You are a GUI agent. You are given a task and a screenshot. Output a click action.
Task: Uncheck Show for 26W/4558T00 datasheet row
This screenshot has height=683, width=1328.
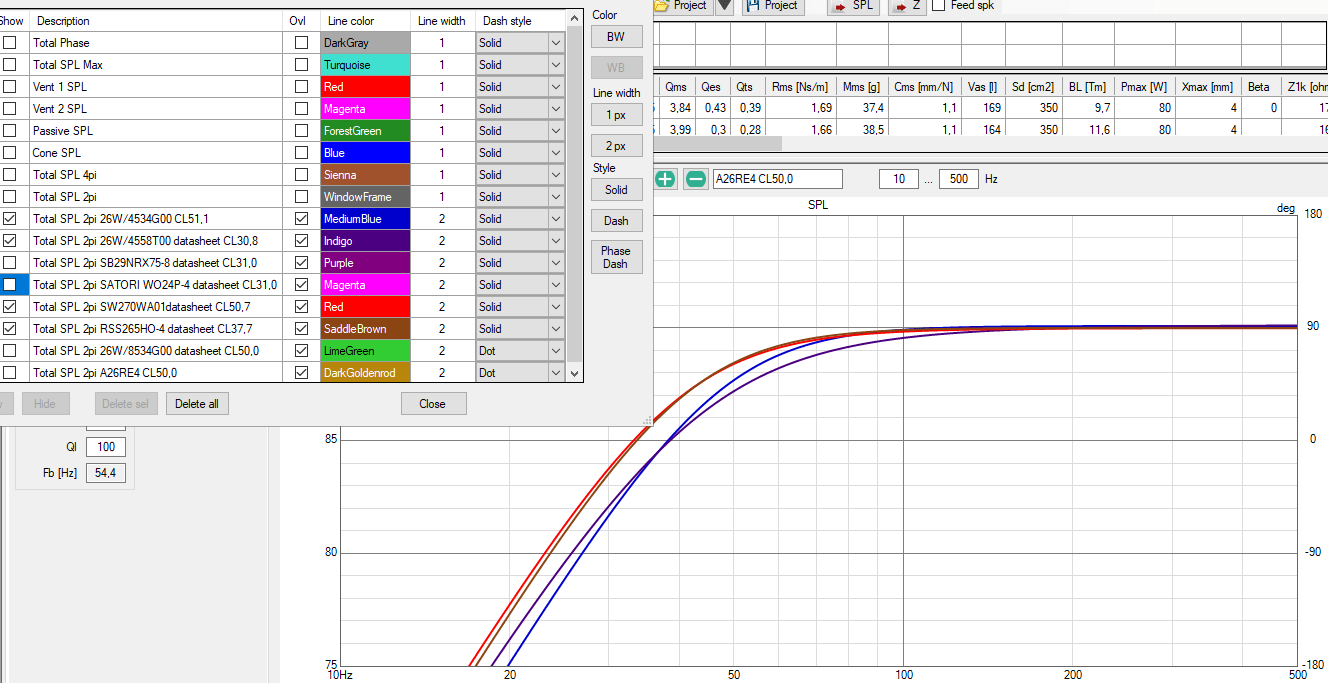(x=9, y=241)
